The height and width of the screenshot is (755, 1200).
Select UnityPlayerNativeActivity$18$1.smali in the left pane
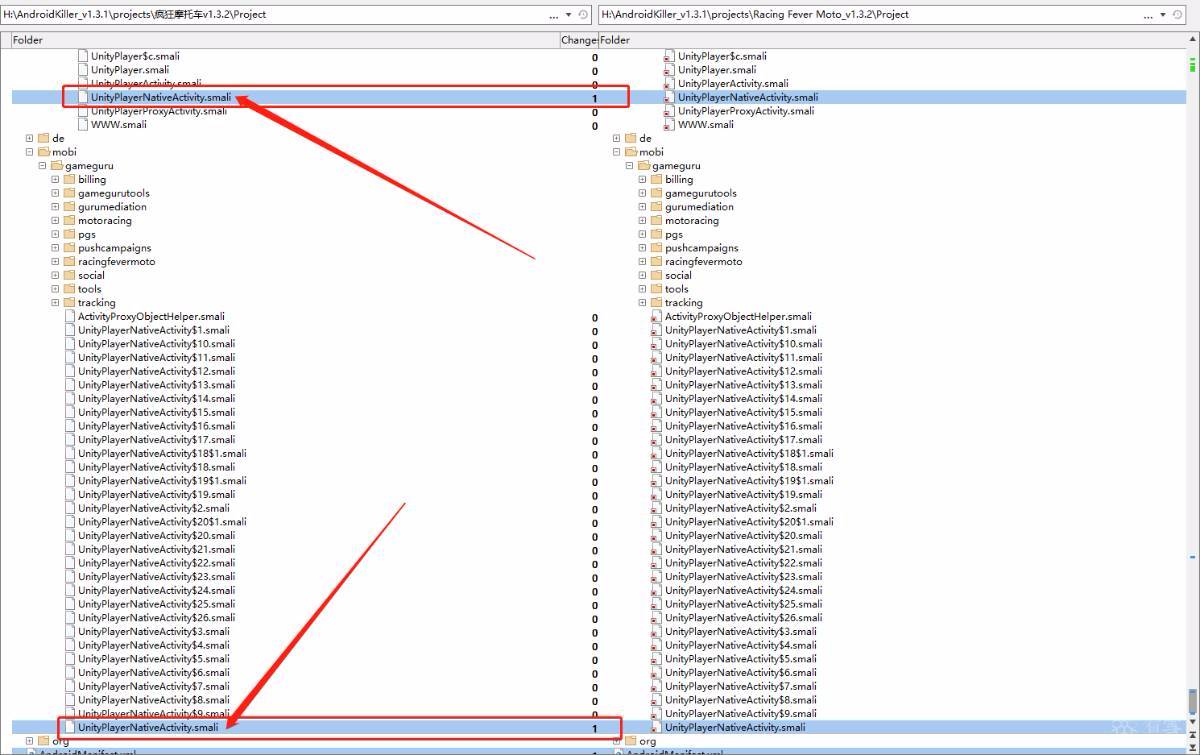point(162,454)
